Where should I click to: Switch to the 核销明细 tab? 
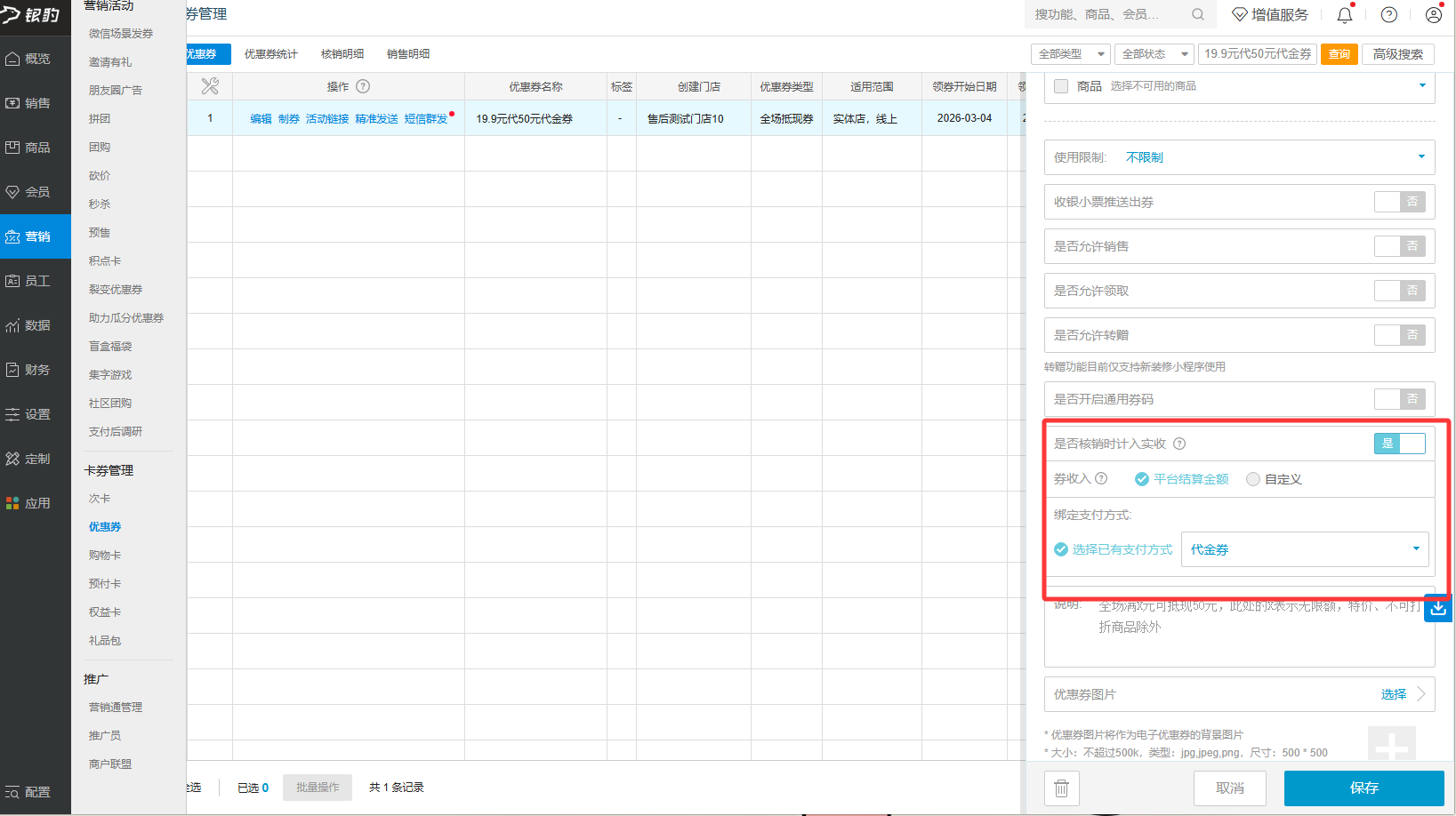click(342, 54)
